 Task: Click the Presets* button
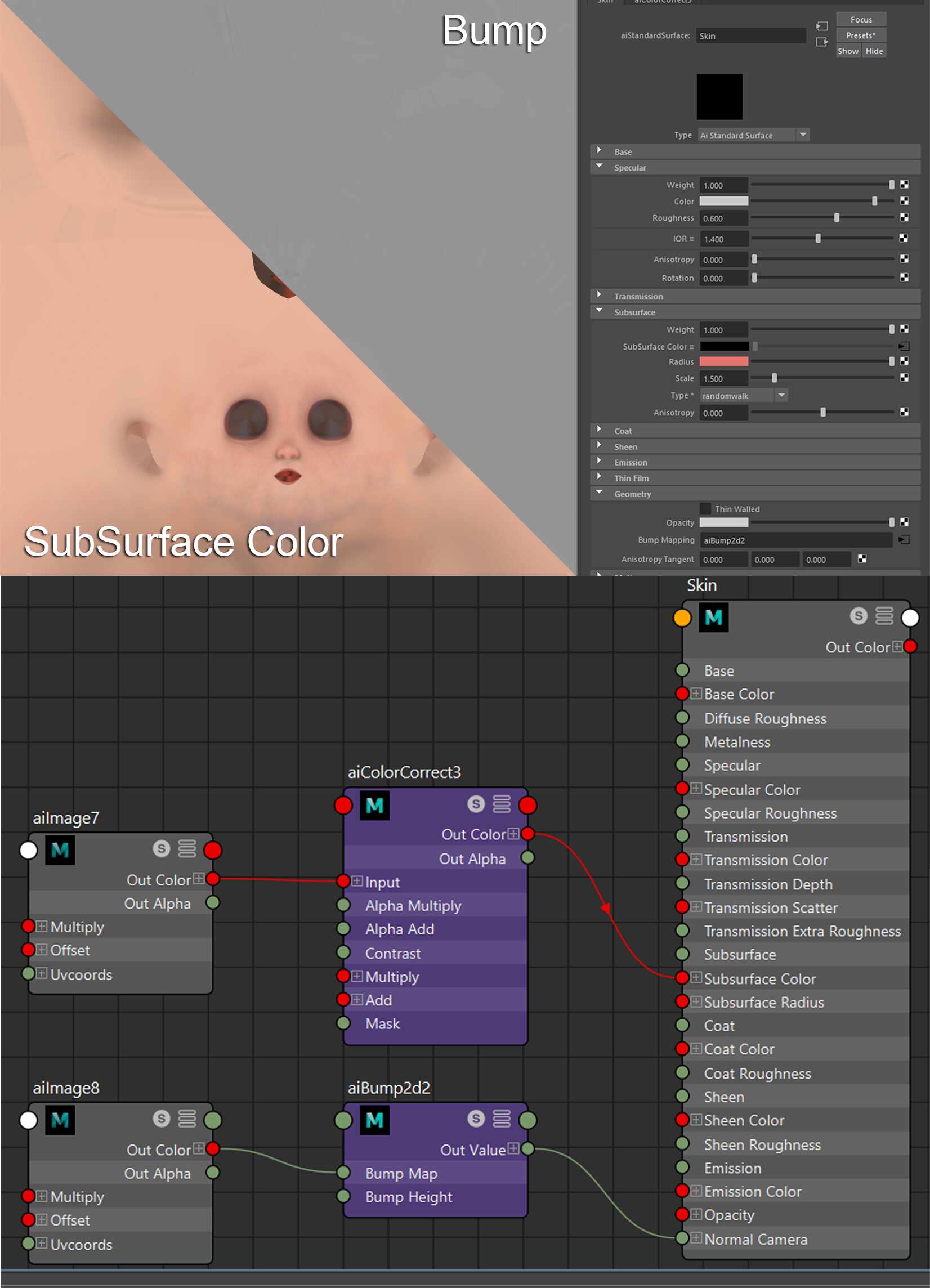(x=861, y=35)
